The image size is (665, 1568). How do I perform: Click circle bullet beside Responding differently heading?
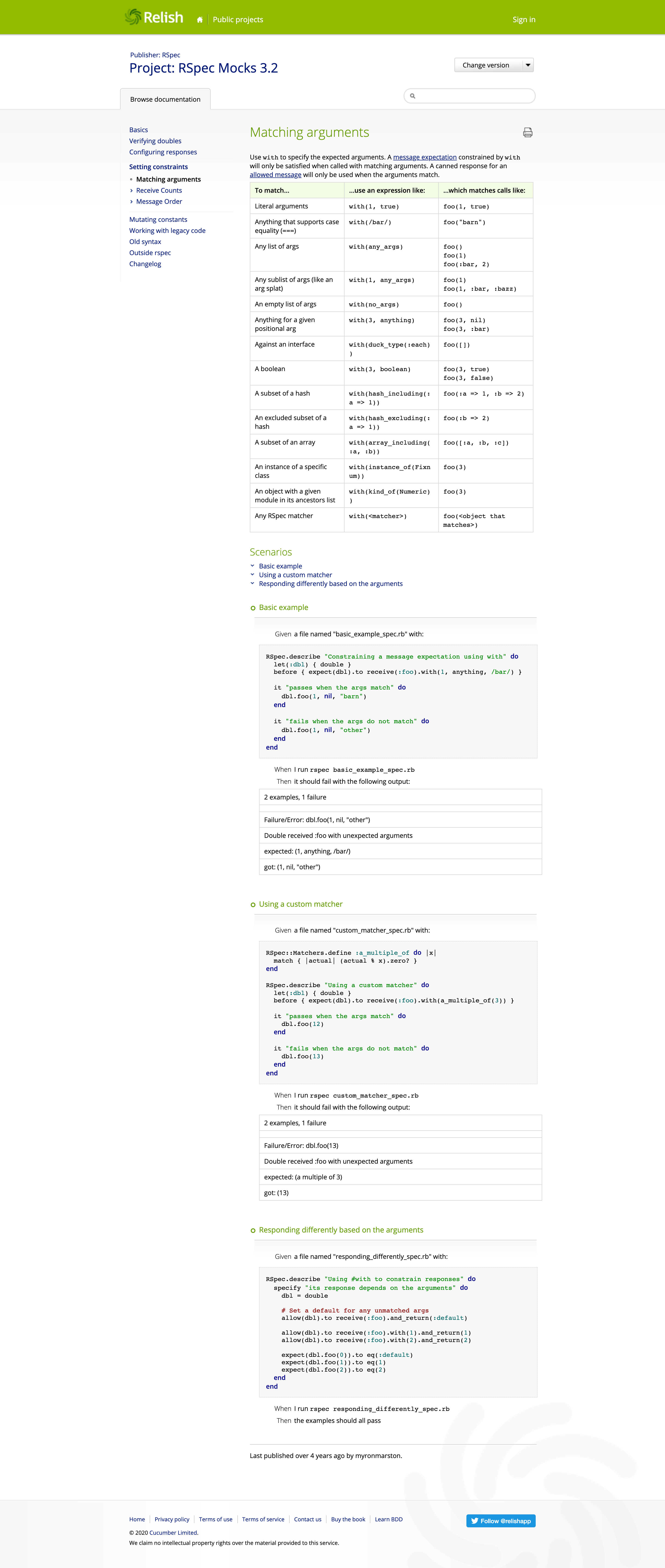[253, 1230]
